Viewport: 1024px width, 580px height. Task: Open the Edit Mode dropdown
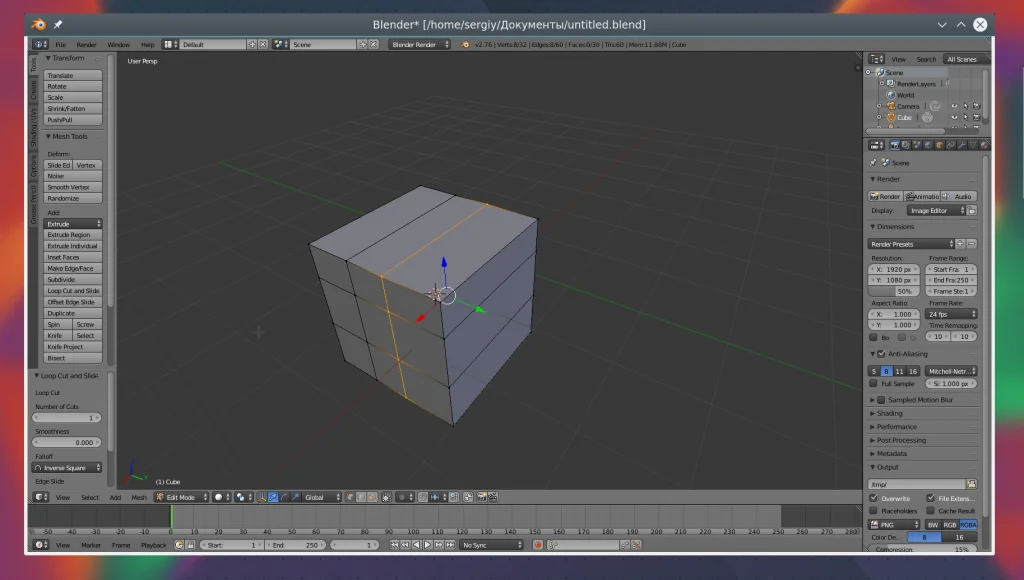click(181, 497)
